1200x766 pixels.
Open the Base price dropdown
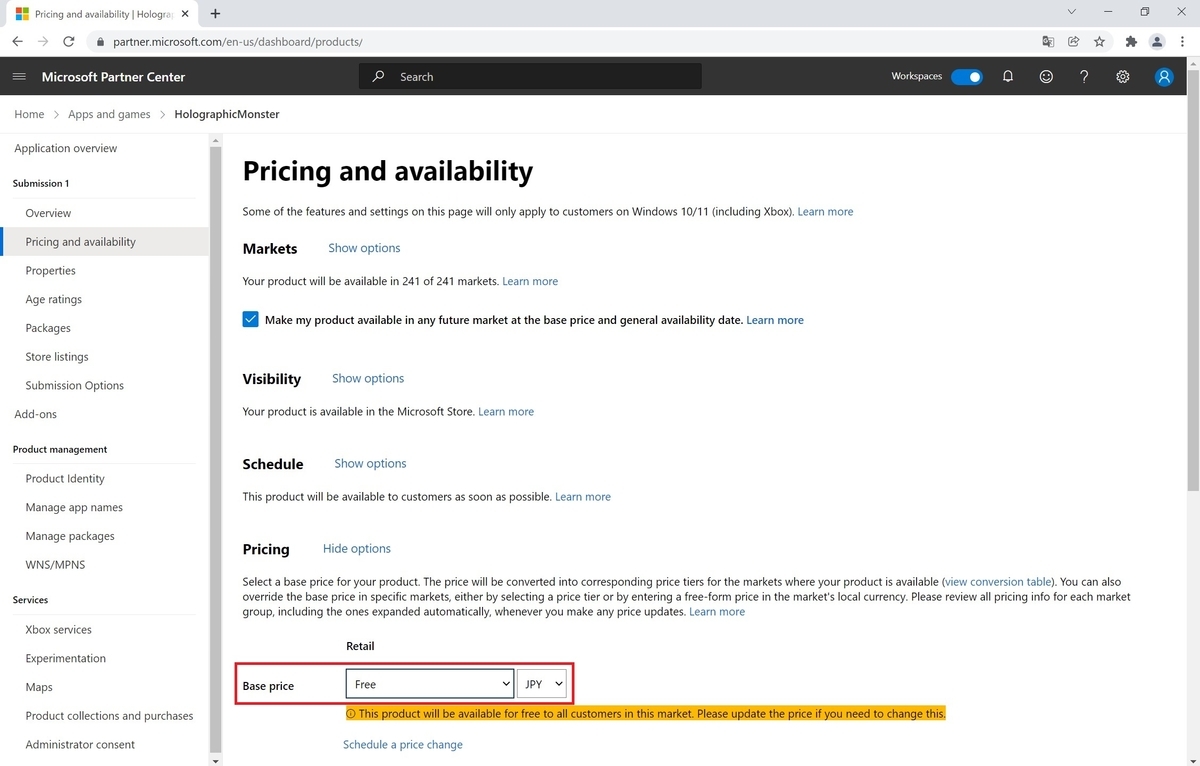point(430,684)
